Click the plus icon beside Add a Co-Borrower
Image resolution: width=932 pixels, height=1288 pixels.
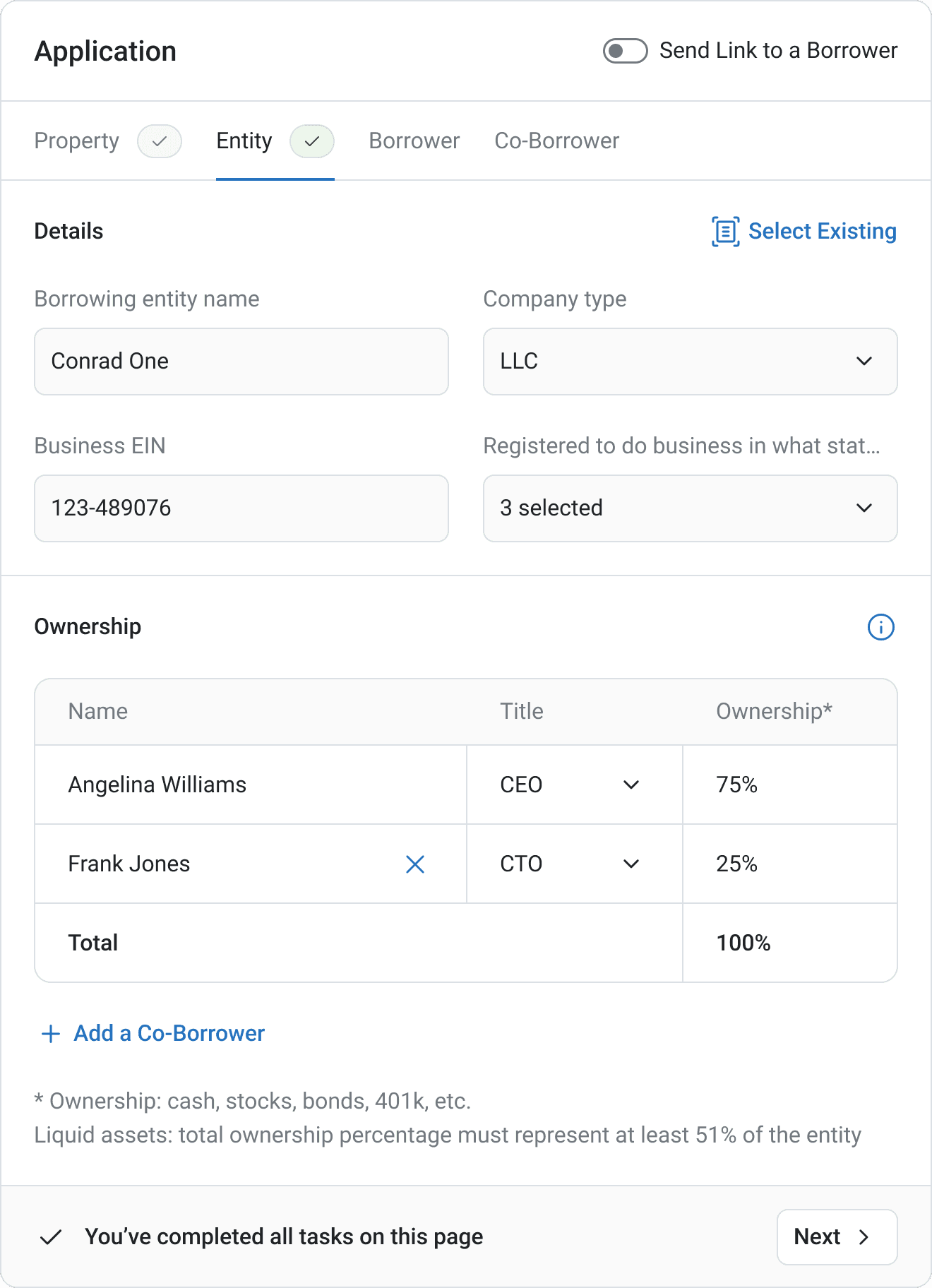(51, 1034)
